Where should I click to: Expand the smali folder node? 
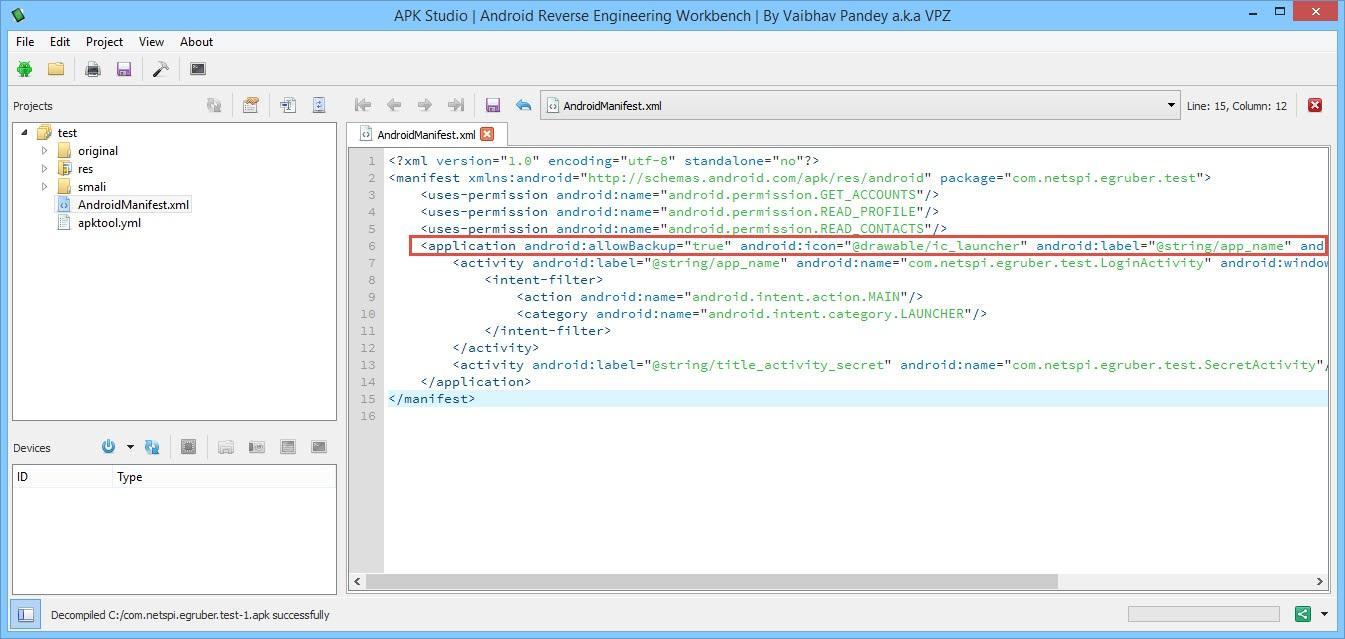click(x=44, y=187)
